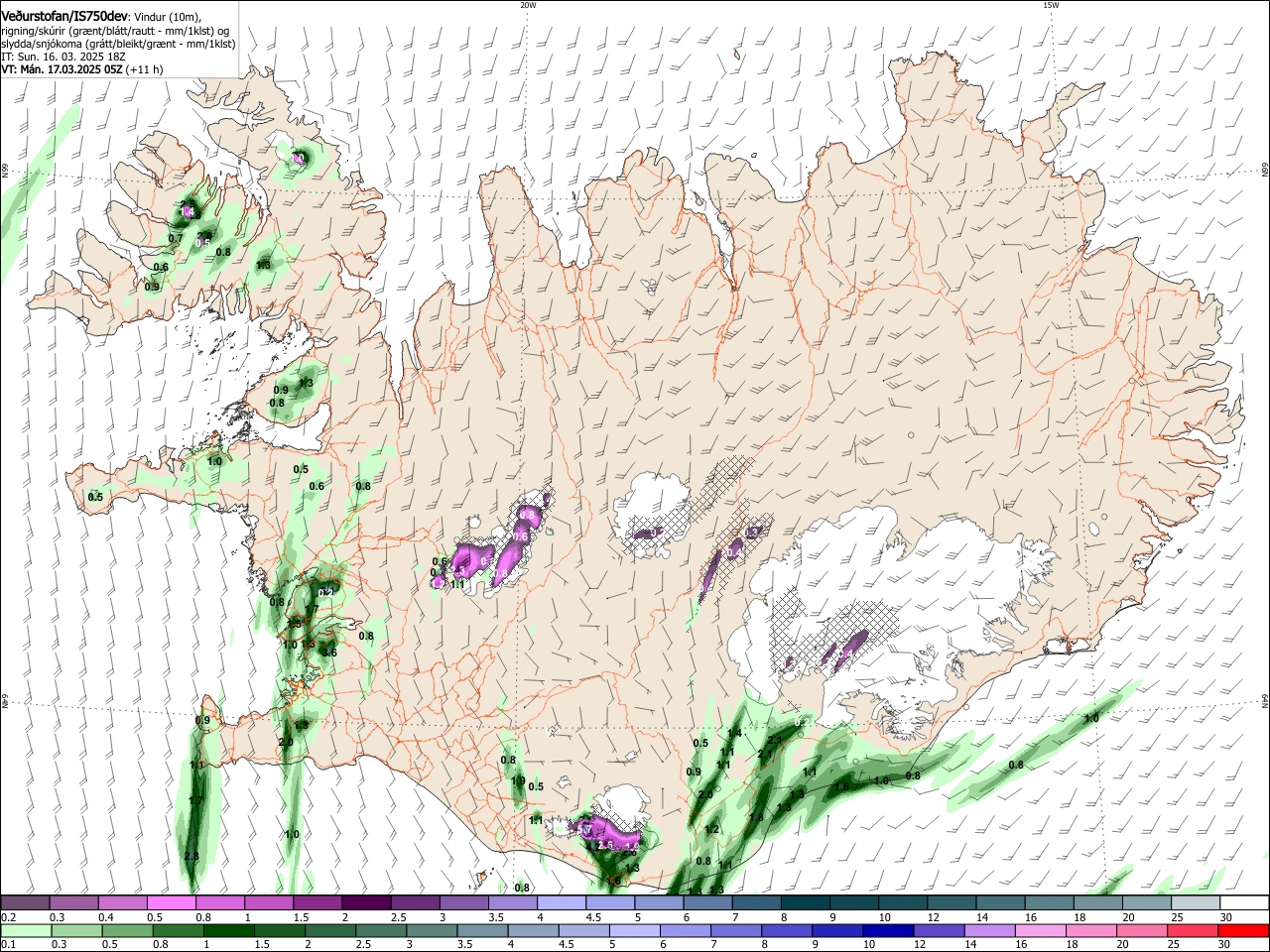Screen dimensions: 1270x952
Task: Pick the upper legend swatch between 20 and 25
Action: (x=1147, y=903)
